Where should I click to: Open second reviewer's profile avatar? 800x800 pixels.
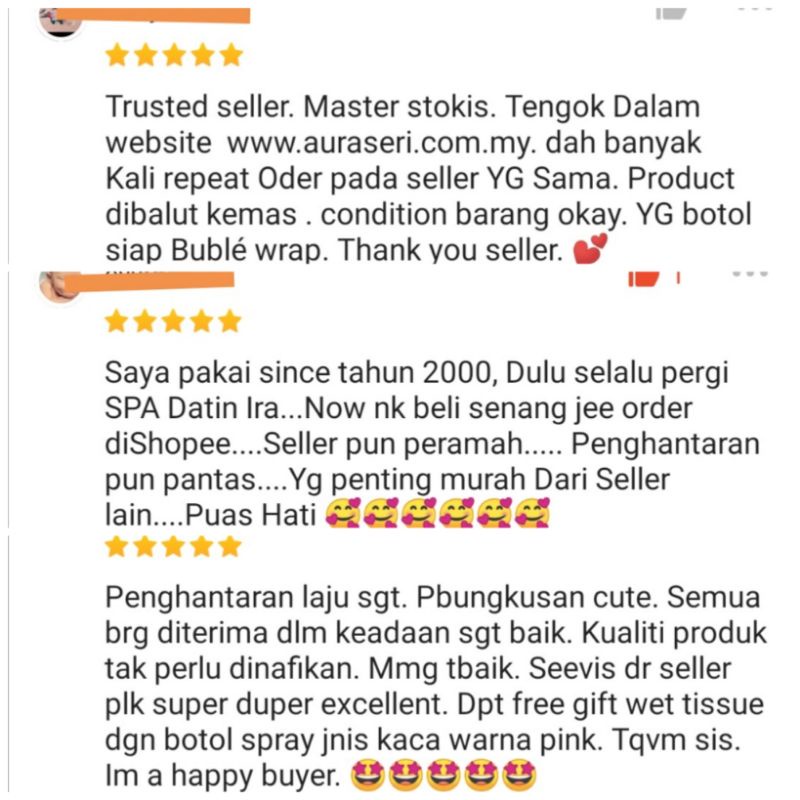[60, 288]
